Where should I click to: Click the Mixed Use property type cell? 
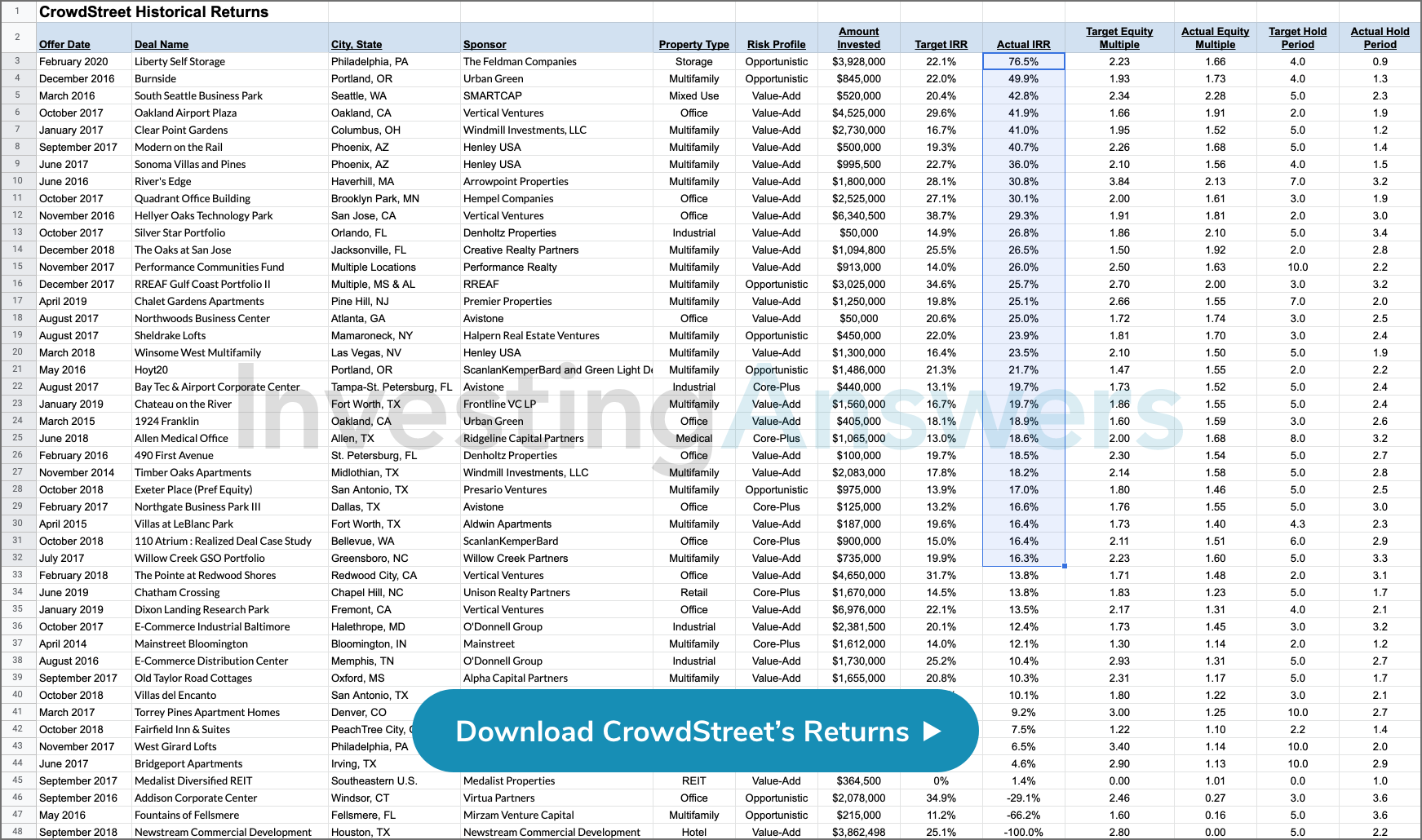[x=694, y=95]
